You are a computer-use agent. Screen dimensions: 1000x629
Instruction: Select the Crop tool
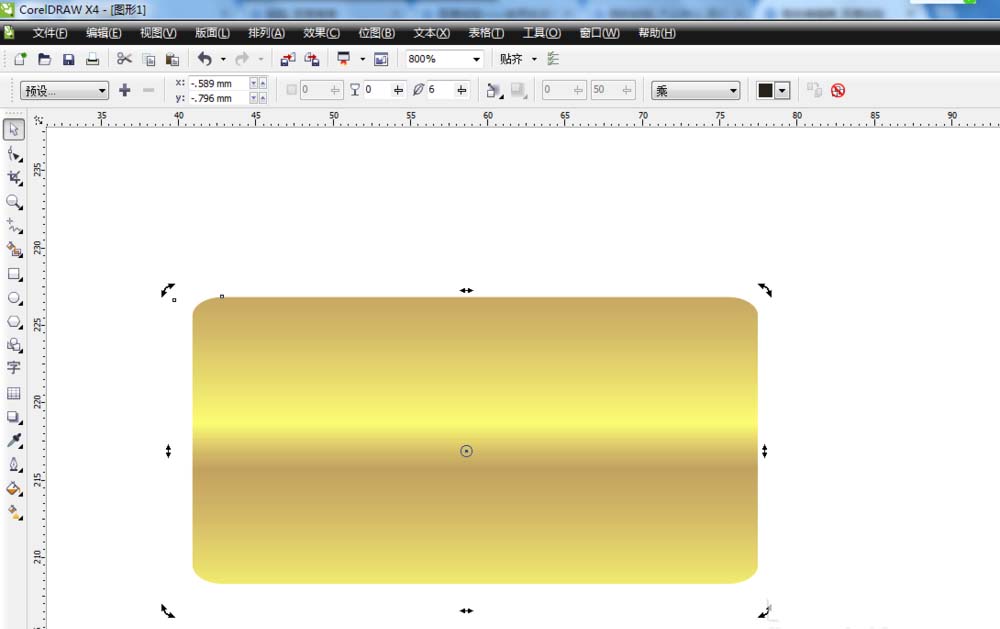pyautogui.click(x=14, y=178)
